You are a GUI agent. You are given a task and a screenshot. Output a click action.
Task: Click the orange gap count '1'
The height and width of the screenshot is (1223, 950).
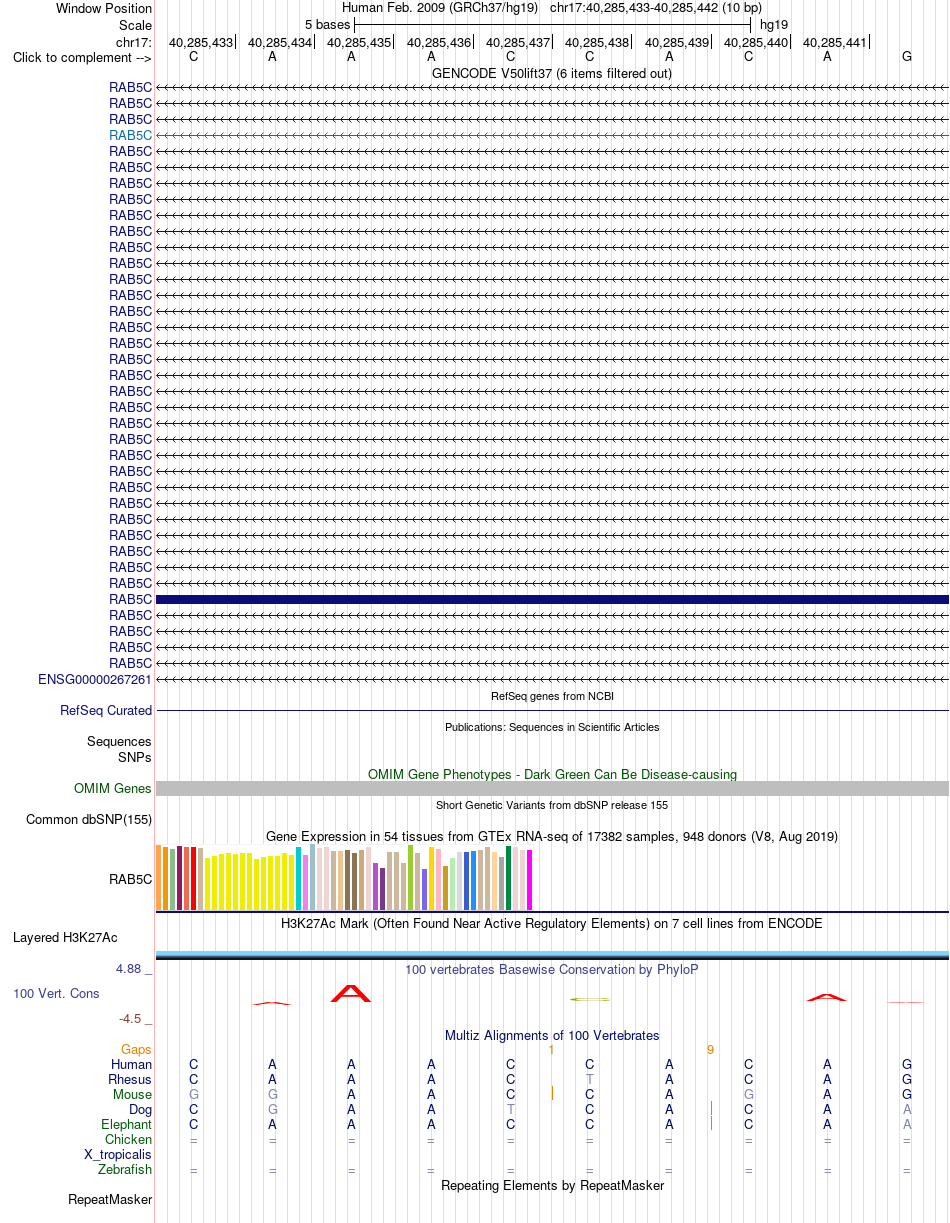coord(551,1050)
